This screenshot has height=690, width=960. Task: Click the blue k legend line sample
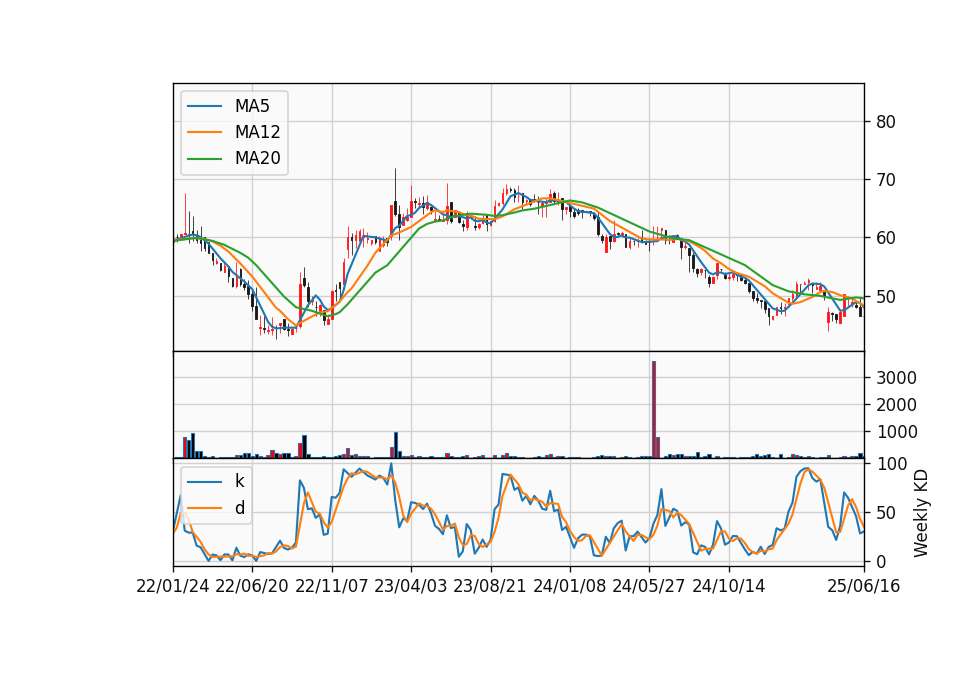point(204,482)
